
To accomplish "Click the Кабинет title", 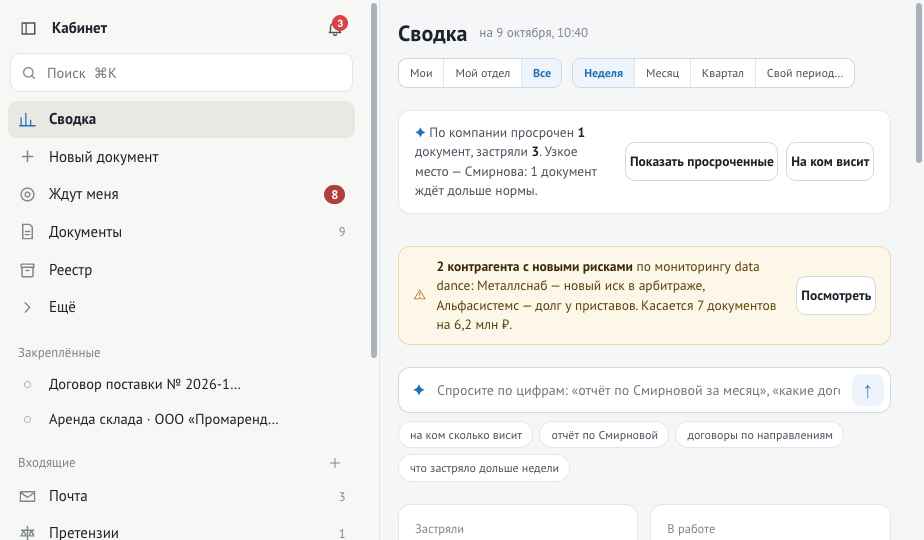I will point(79,28).
